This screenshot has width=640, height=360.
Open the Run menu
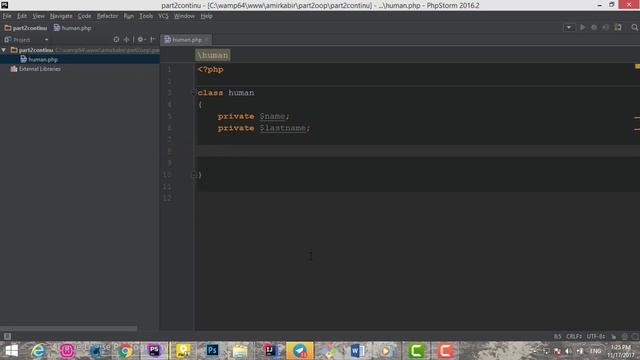(x=129, y=16)
